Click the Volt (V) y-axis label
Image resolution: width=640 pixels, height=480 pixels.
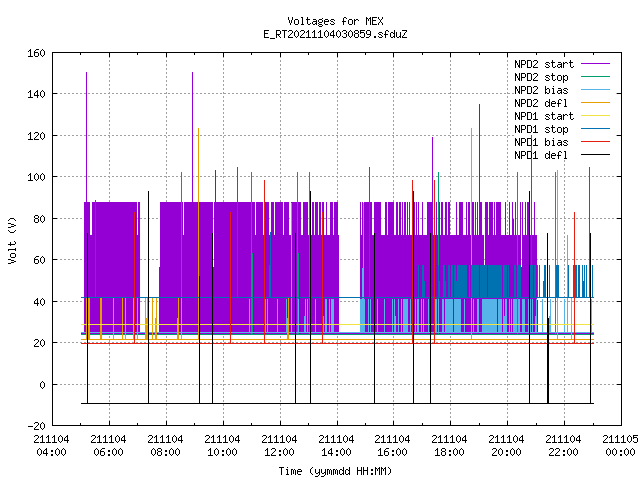click(12, 241)
